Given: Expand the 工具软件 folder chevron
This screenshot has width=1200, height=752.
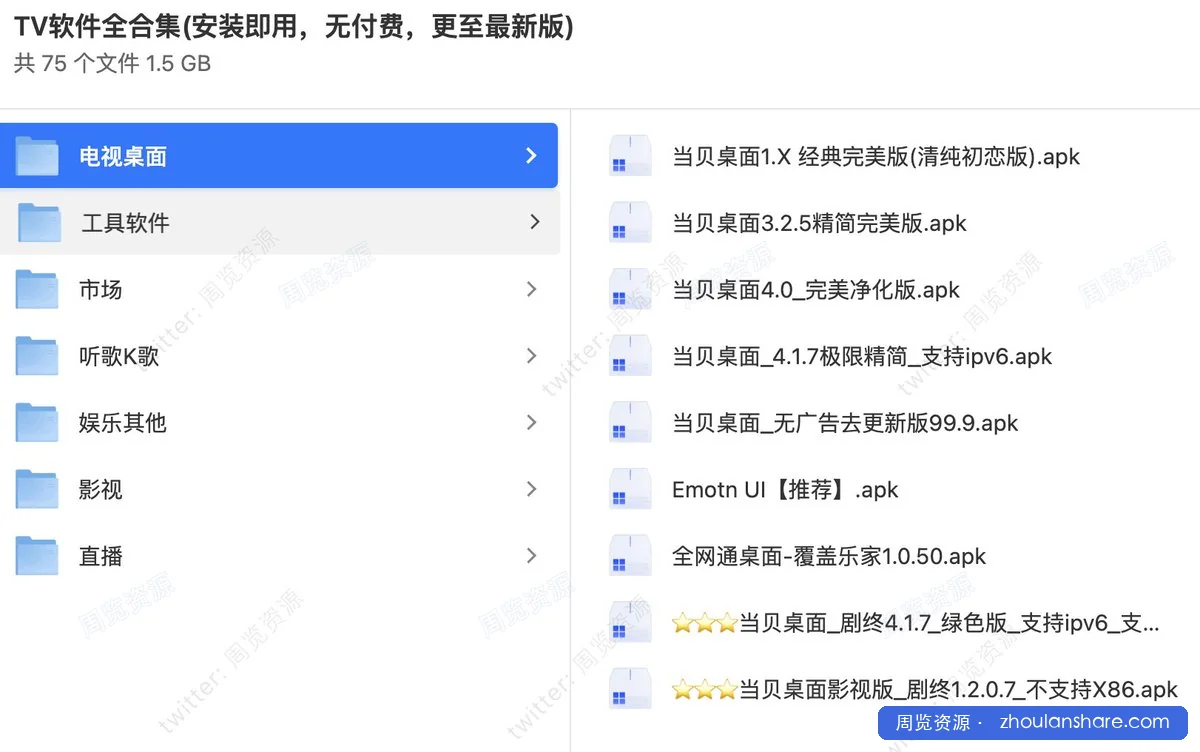Looking at the screenshot, I should click(x=535, y=222).
